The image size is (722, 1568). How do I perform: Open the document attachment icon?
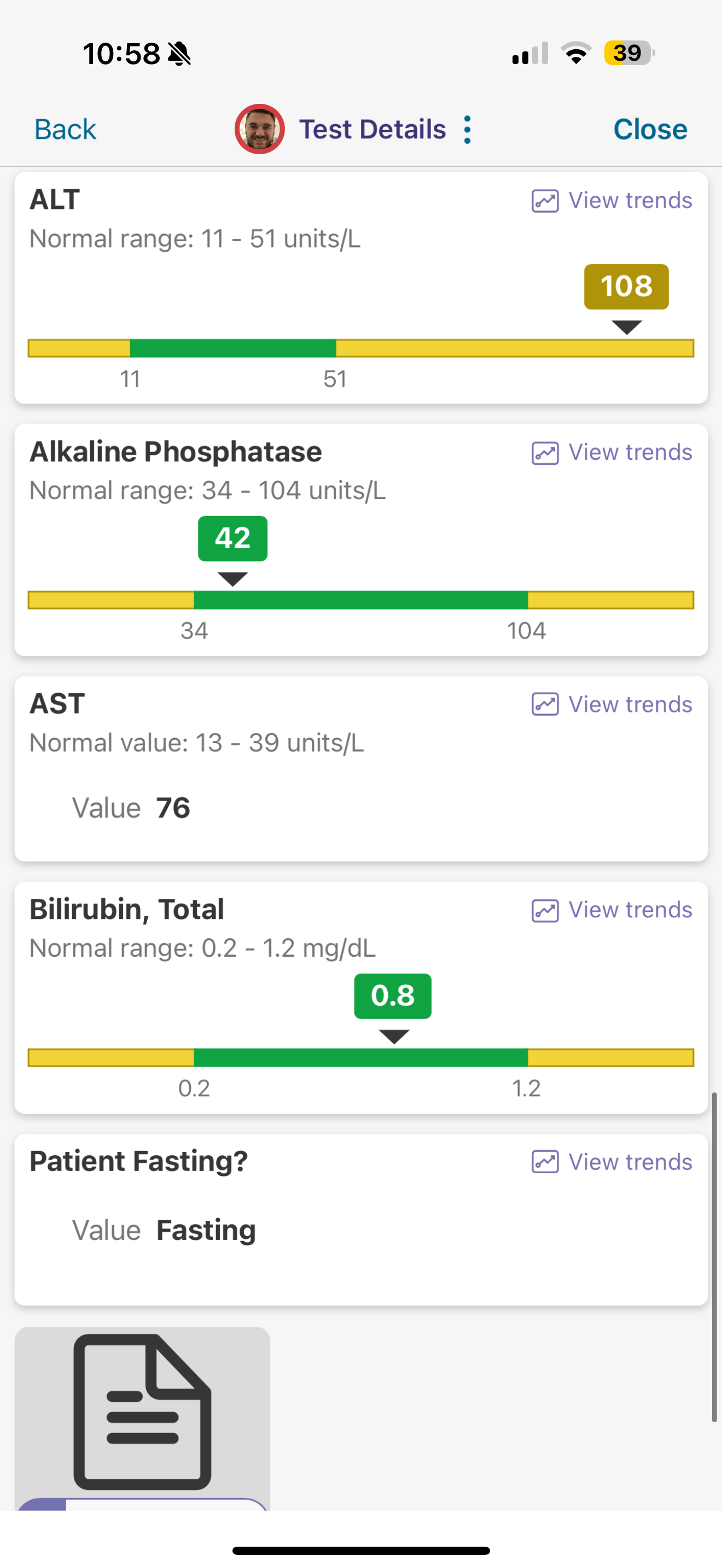point(142,1411)
